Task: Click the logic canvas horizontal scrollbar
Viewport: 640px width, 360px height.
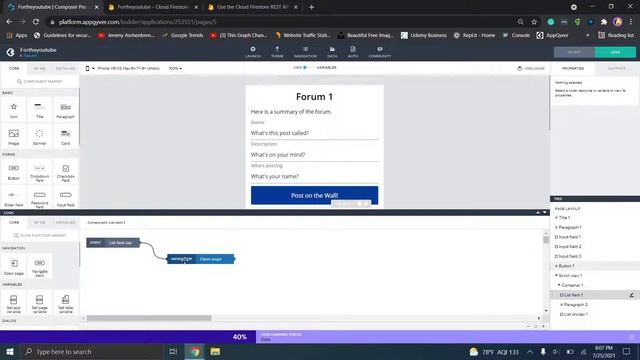Action: pos(149,318)
